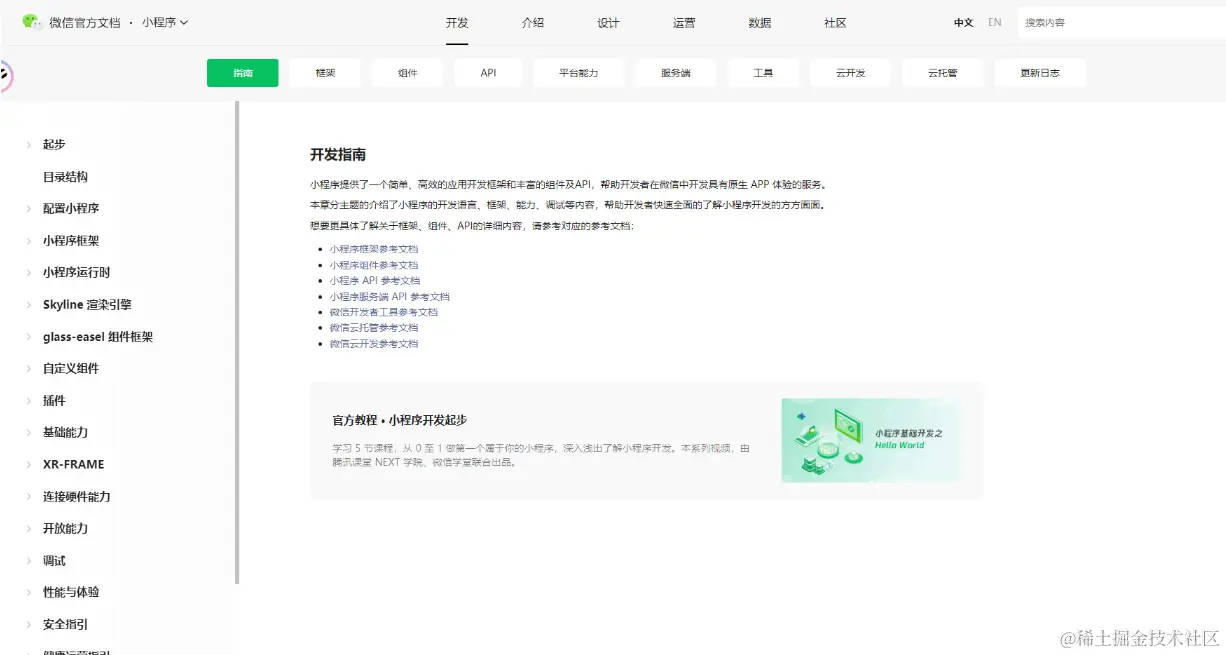
Task: Expand the 插件 chevron in sidebar
Action: tap(28, 401)
